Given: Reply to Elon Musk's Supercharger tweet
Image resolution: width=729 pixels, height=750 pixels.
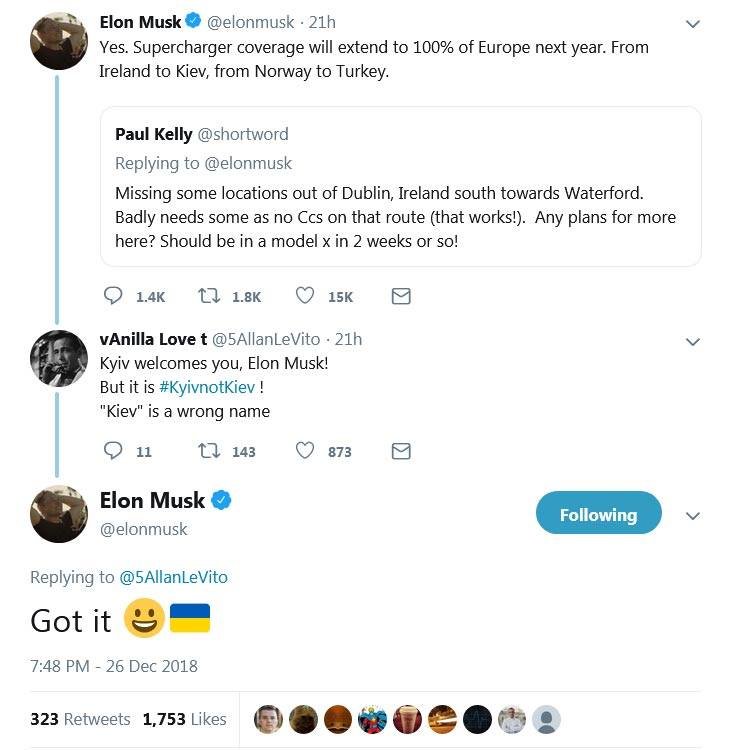Looking at the screenshot, I should click(x=114, y=296).
